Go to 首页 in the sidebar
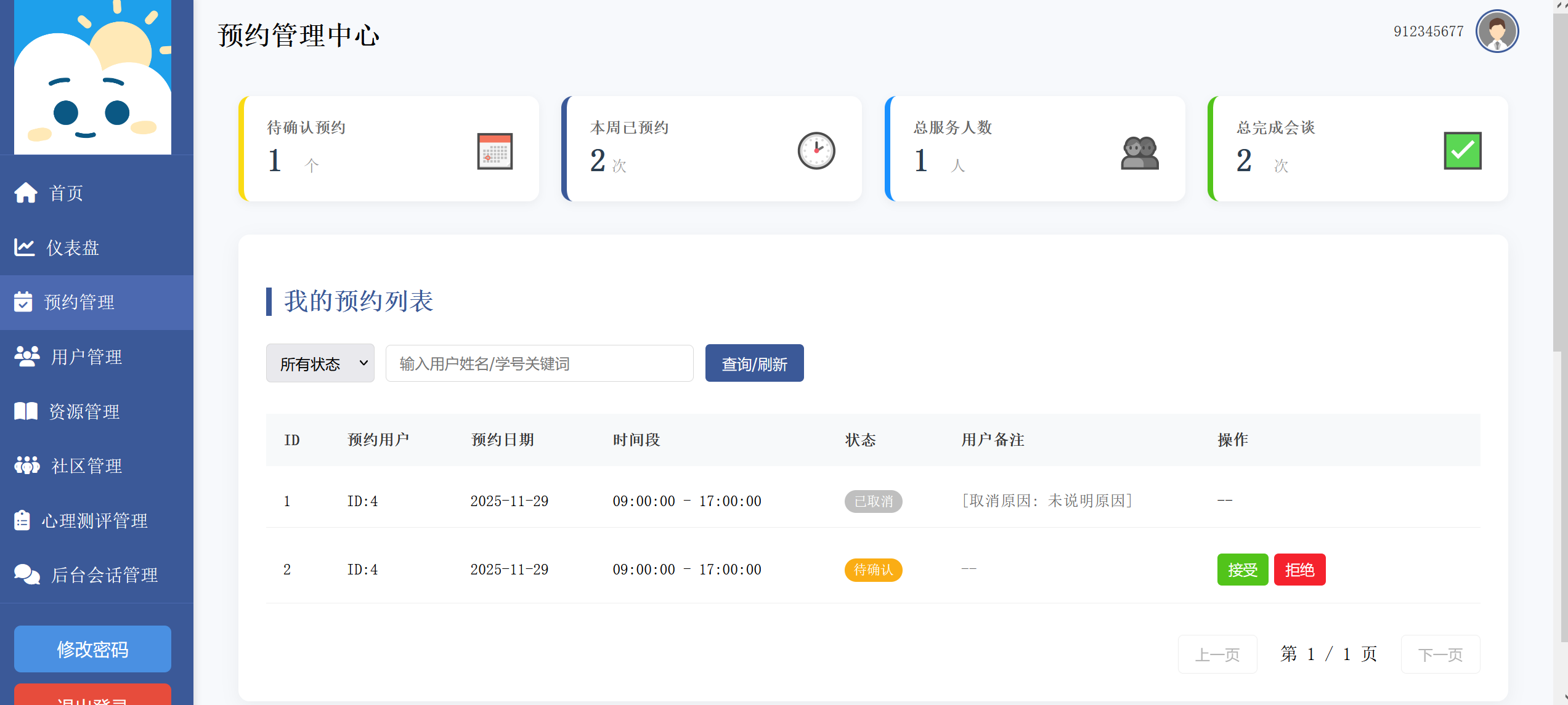The width and height of the screenshot is (1568, 705). click(x=97, y=193)
